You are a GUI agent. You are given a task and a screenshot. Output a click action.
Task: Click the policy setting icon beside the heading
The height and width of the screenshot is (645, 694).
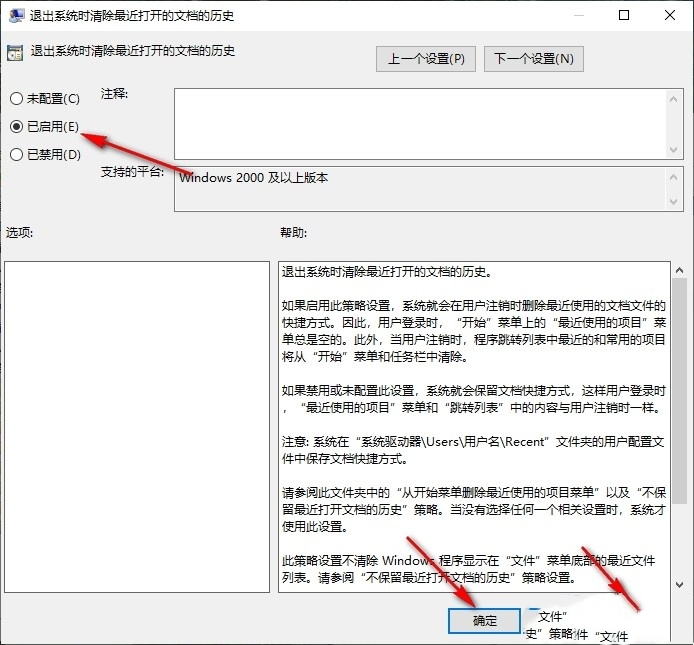(x=15, y=53)
